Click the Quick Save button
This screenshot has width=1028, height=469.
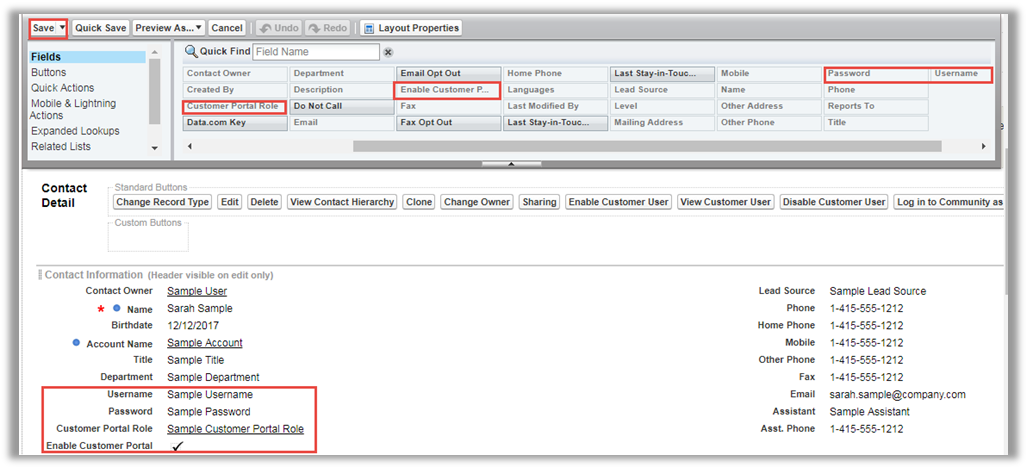point(100,28)
